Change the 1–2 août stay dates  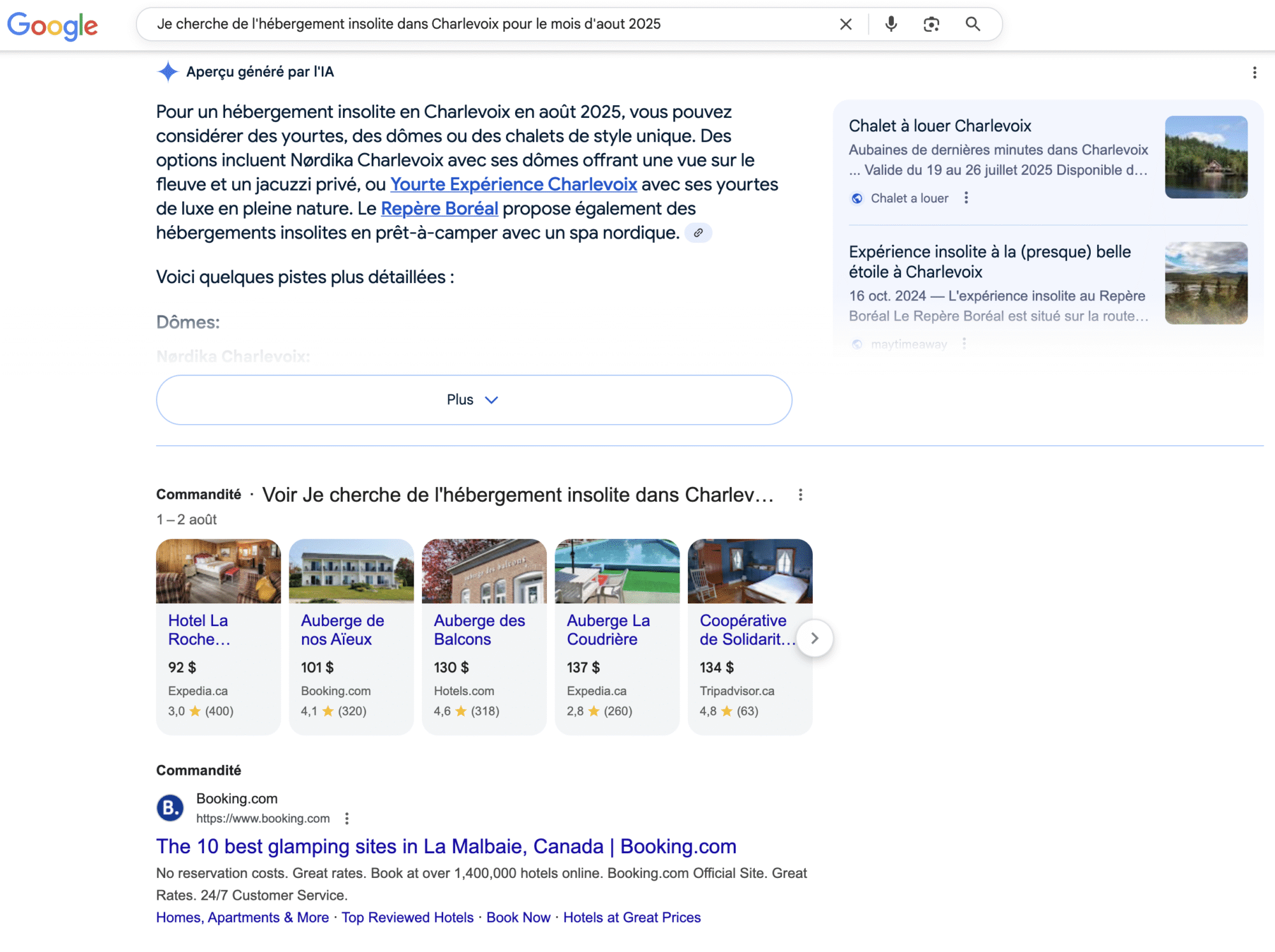tap(186, 520)
